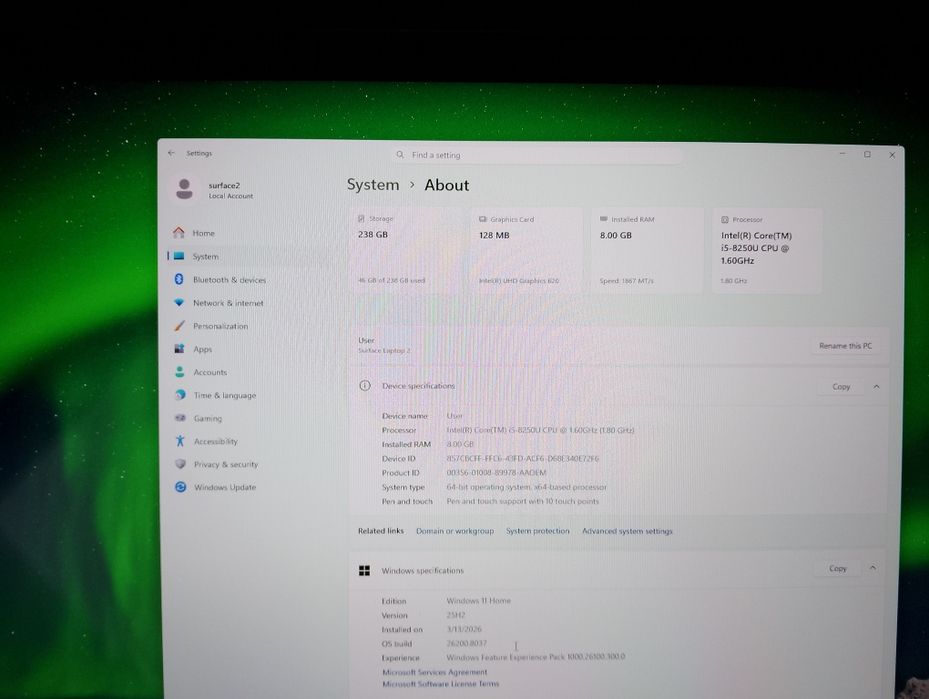Image resolution: width=929 pixels, height=699 pixels.
Task: Click the Windows Update sync icon
Action: coord(181,487)
